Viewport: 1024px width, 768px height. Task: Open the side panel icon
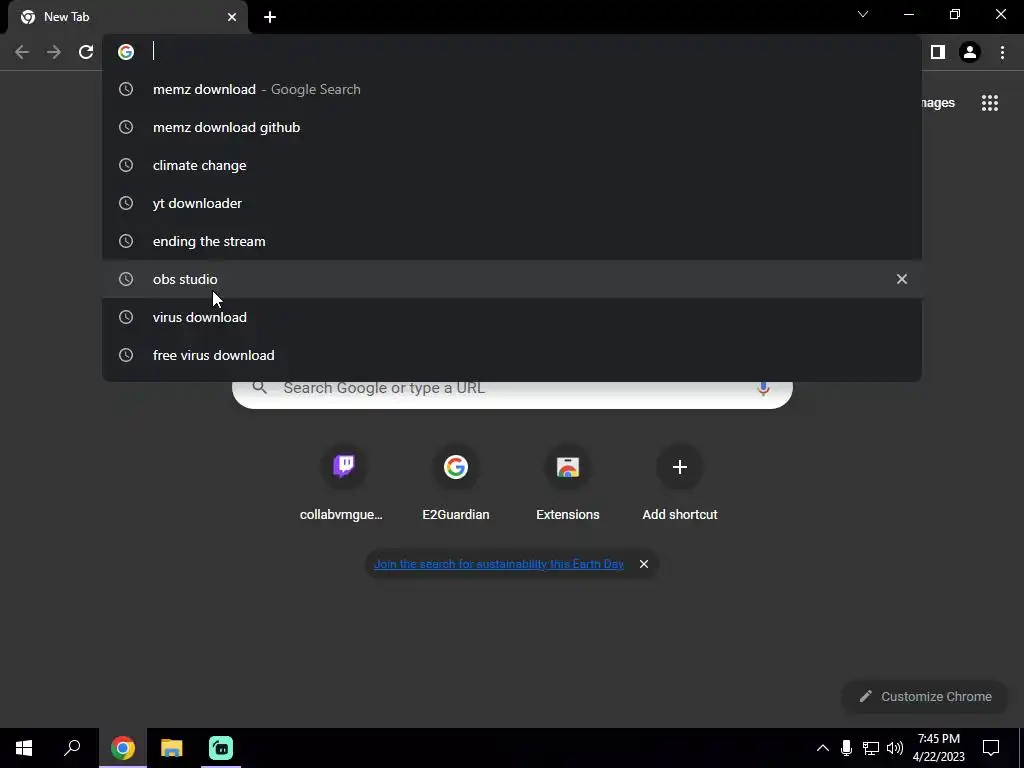tap(938, 52)
